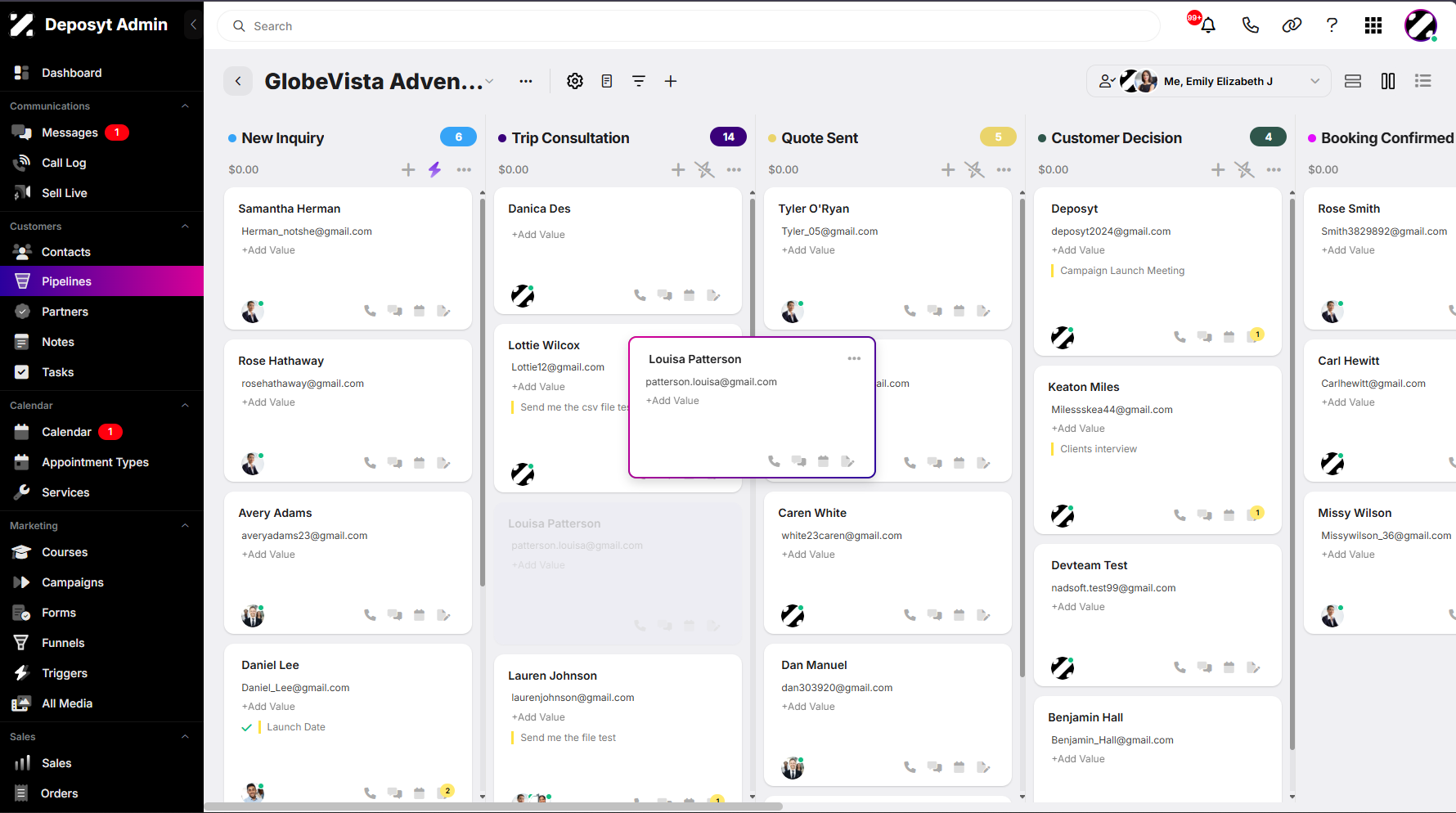Select Campaigns in the sidebar
1456x813 pixels.
coord(73,582)
